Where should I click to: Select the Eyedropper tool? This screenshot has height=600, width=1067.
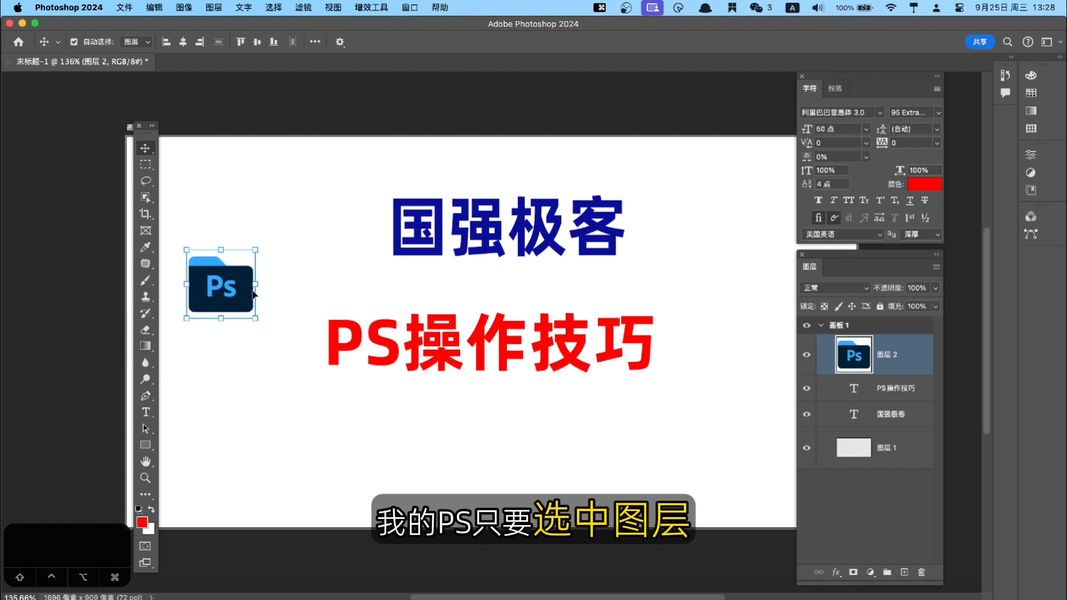click(x=145, y=247)
